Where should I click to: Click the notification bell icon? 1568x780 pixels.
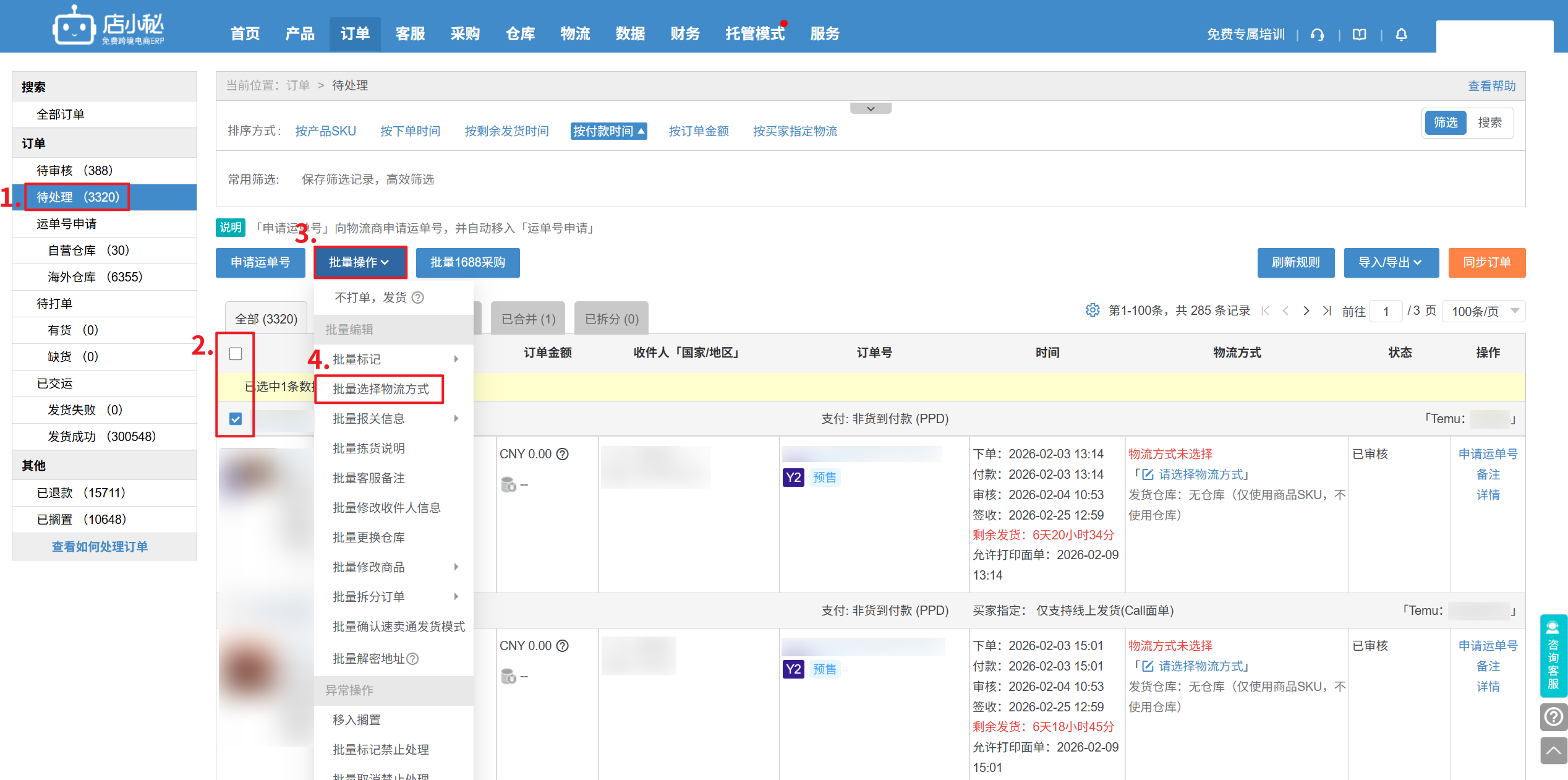[x=1401, y=35]
